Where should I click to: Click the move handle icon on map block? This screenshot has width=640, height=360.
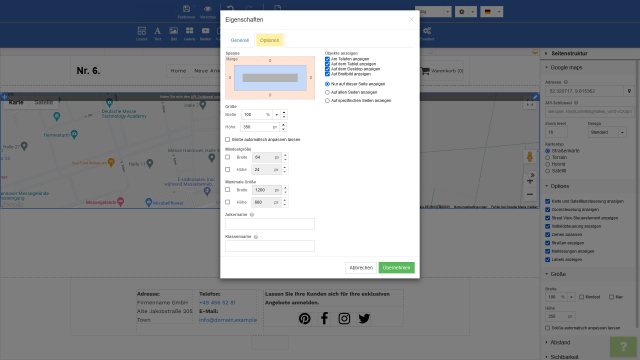pos(4,97)
